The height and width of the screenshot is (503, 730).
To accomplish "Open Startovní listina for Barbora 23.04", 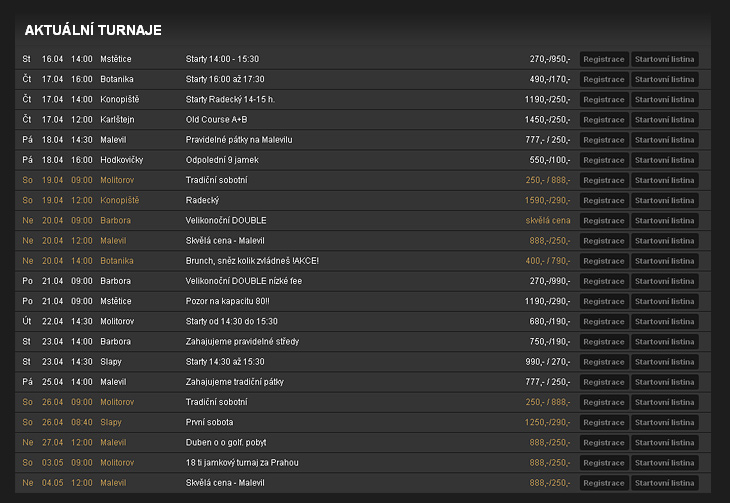I will 664,342.
